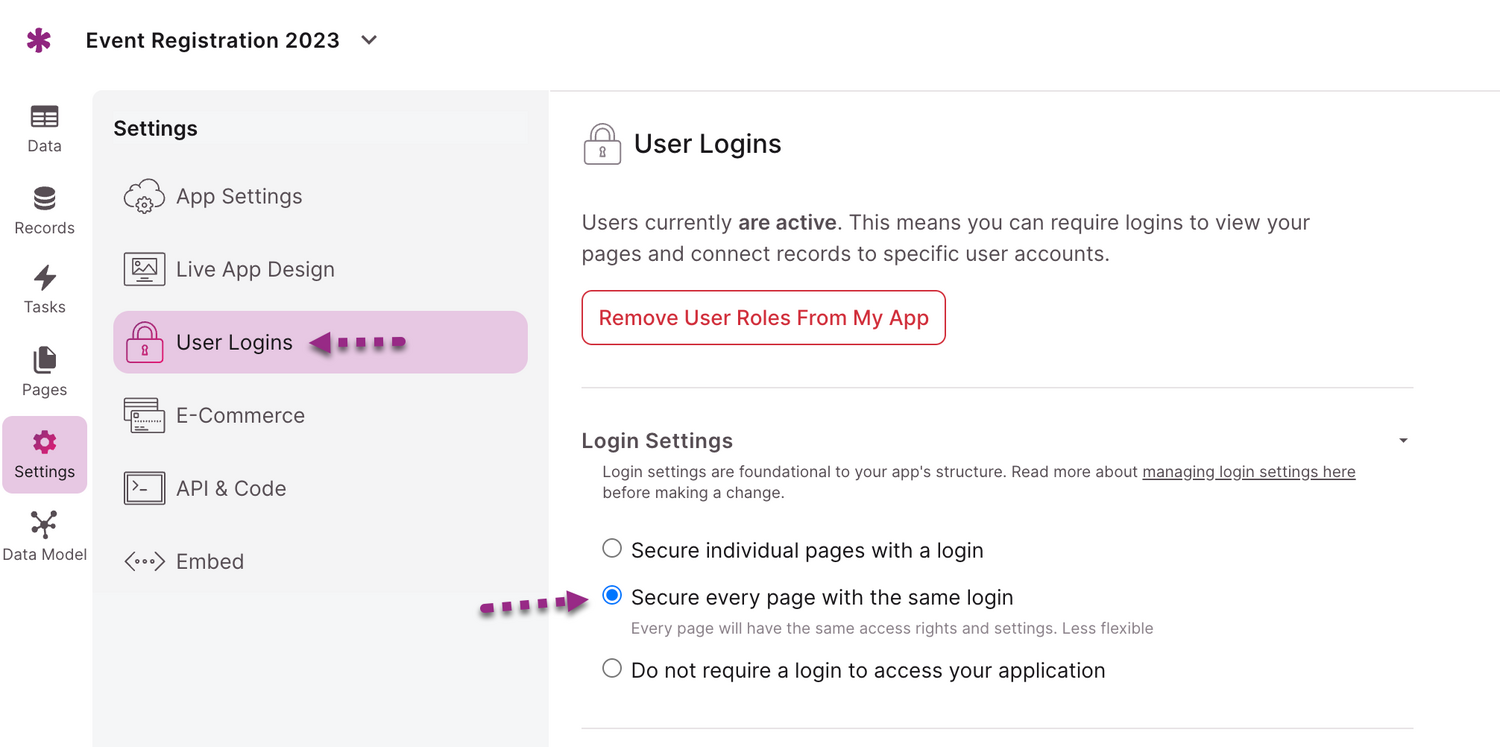Click the E-Commerce credit card icon
The width and height of the screenshot is (1500, 747).
pyautogui.click(x=144, y=416)
